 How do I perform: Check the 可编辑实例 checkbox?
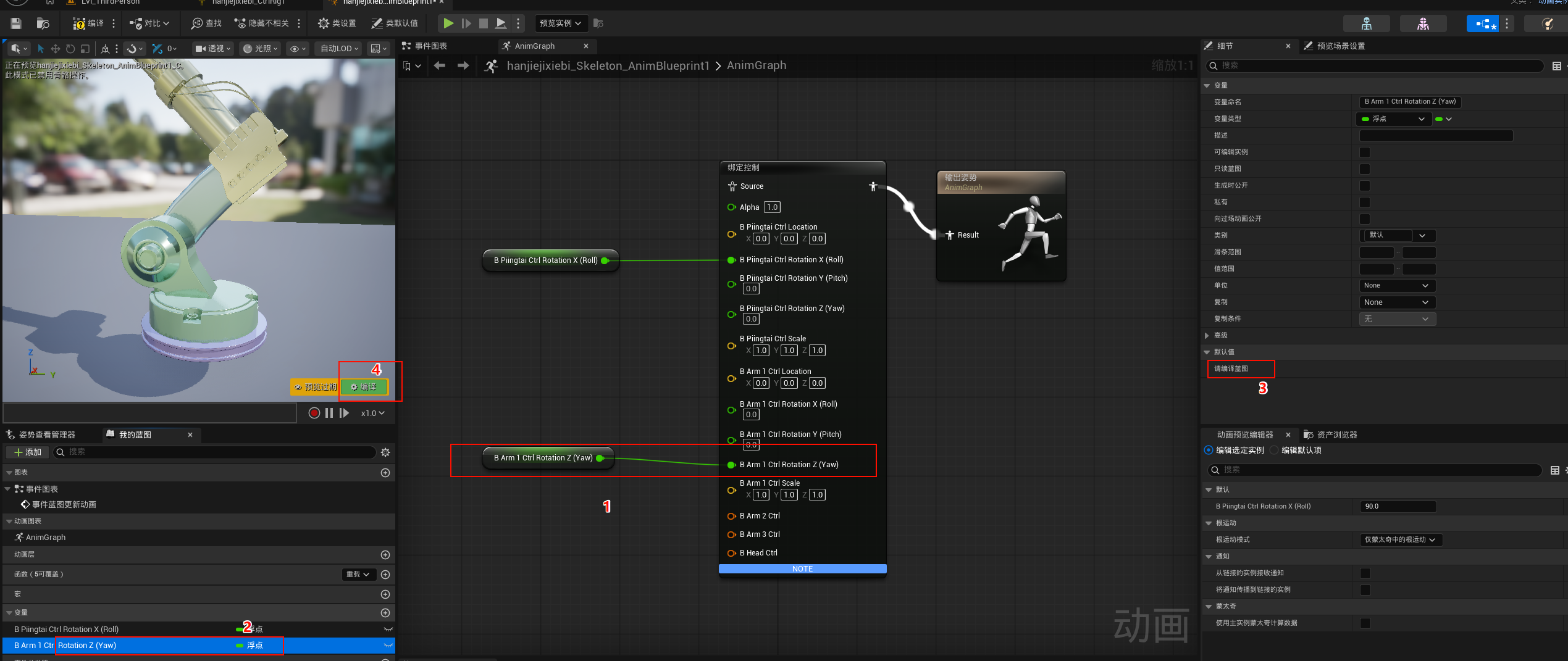1365,152
